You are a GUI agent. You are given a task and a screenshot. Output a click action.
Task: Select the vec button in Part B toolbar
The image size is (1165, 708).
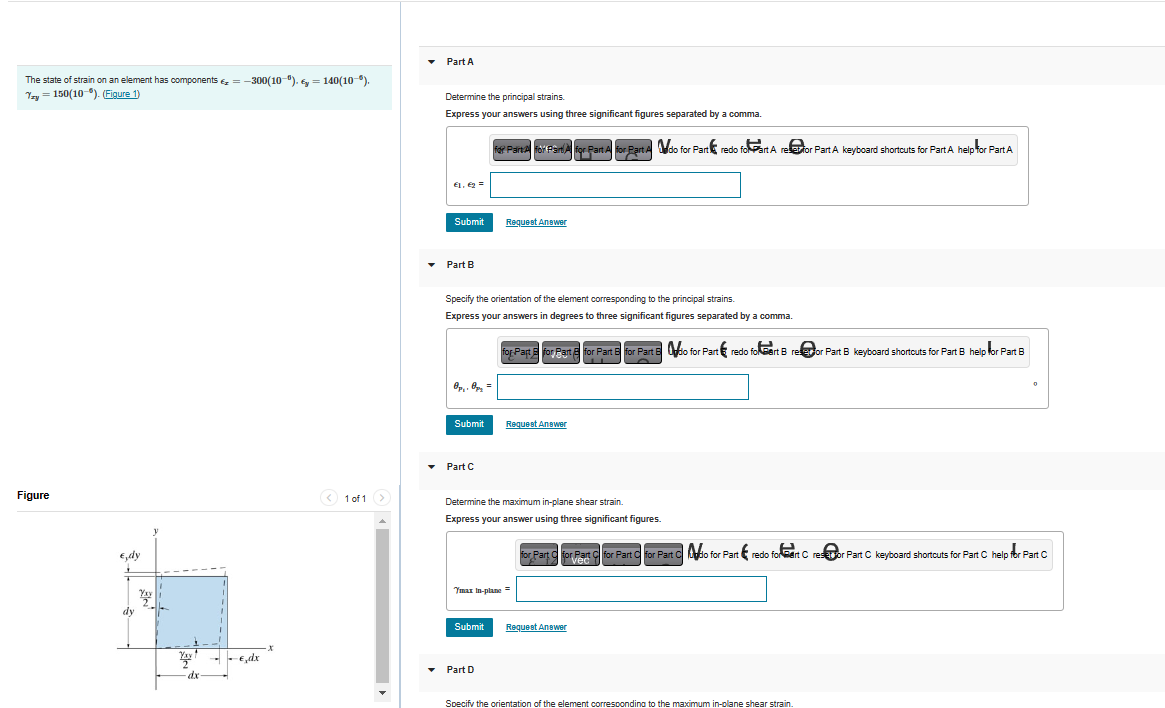click(561, 352)
